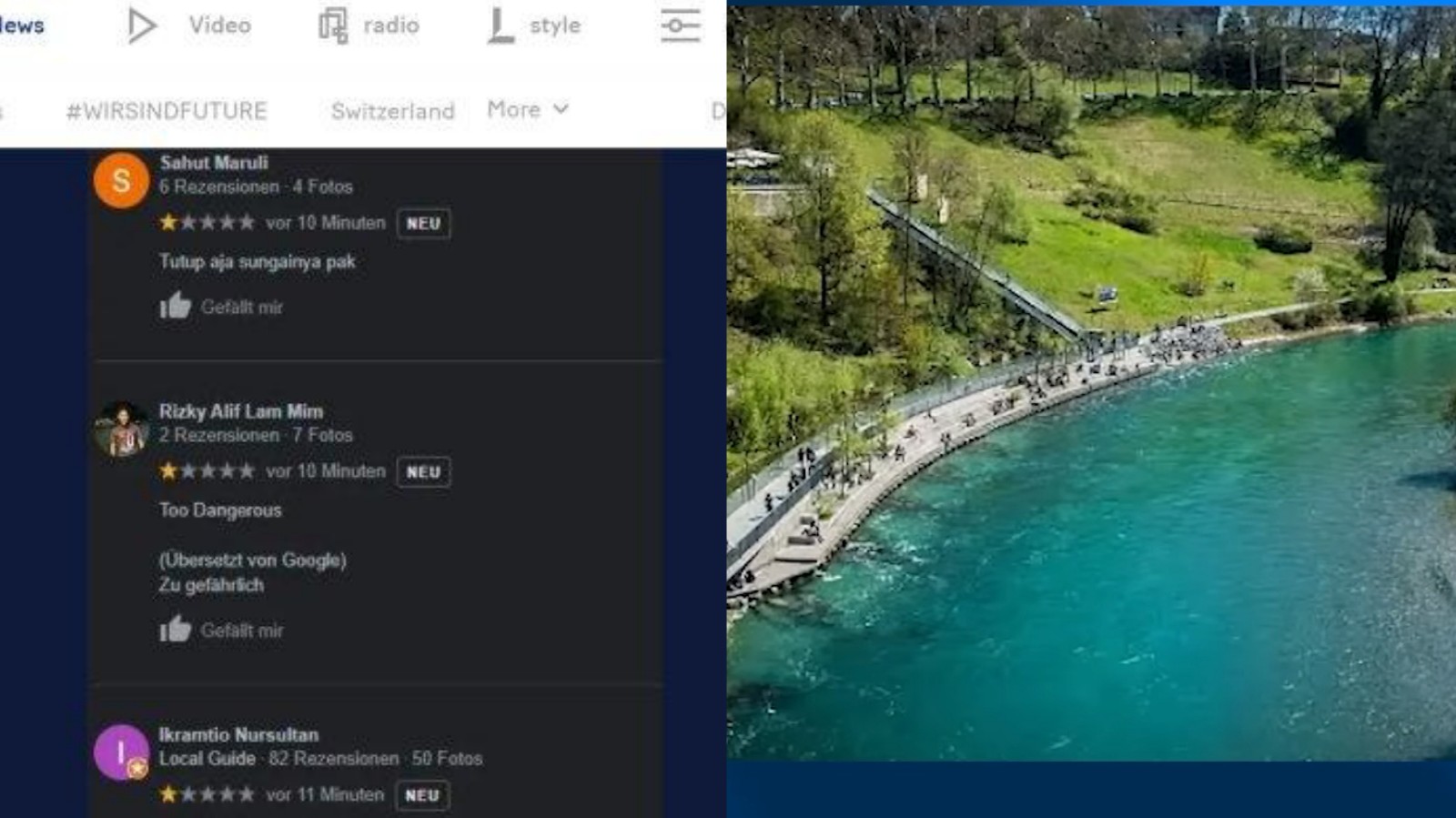Viewport: 1456px width, 818px height.
Task: Like Sahut Maruli's review with thumbs-up
Action: 176,307
